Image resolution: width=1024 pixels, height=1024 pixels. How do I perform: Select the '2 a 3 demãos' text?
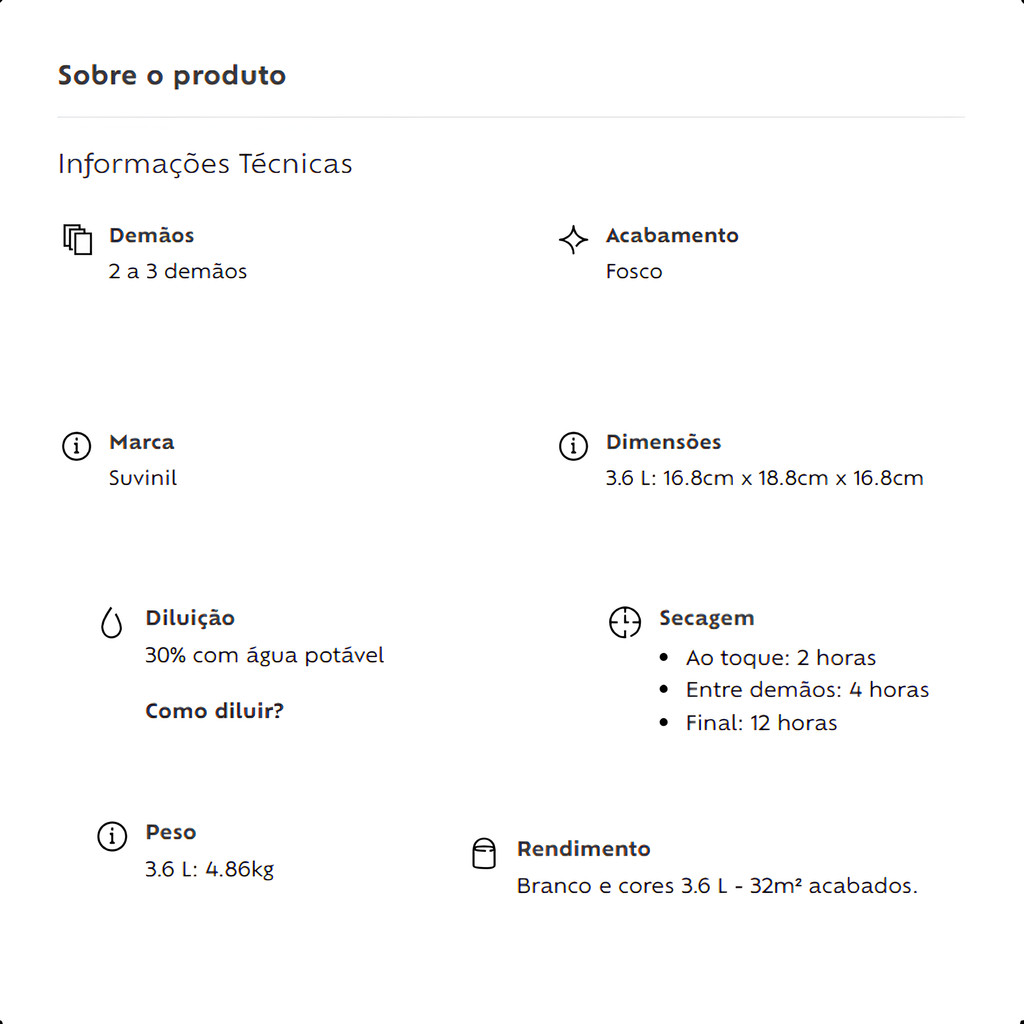(178, 271)
